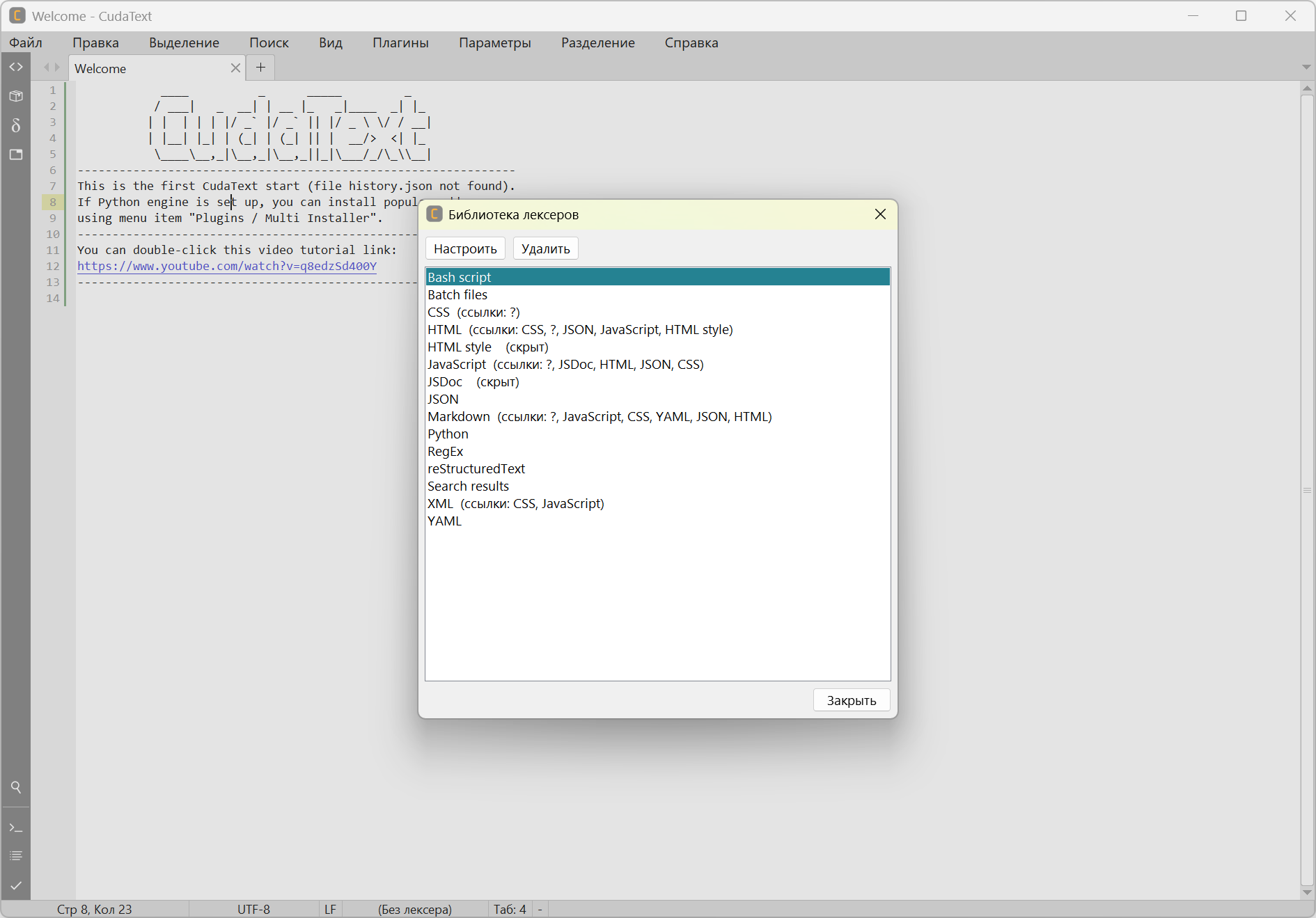Select the reStructuredText lexer

coord(657,468)
